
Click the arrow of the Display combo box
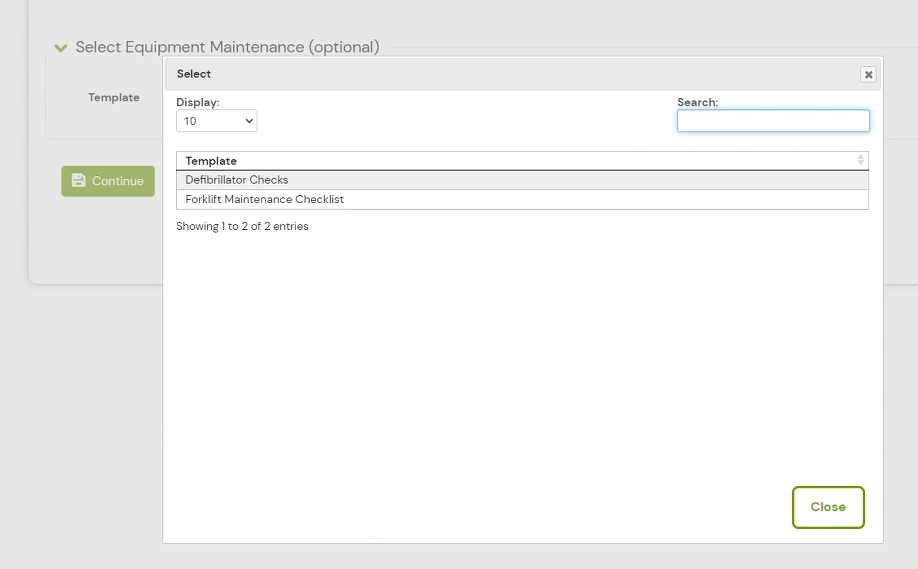[x=248, y=121]
